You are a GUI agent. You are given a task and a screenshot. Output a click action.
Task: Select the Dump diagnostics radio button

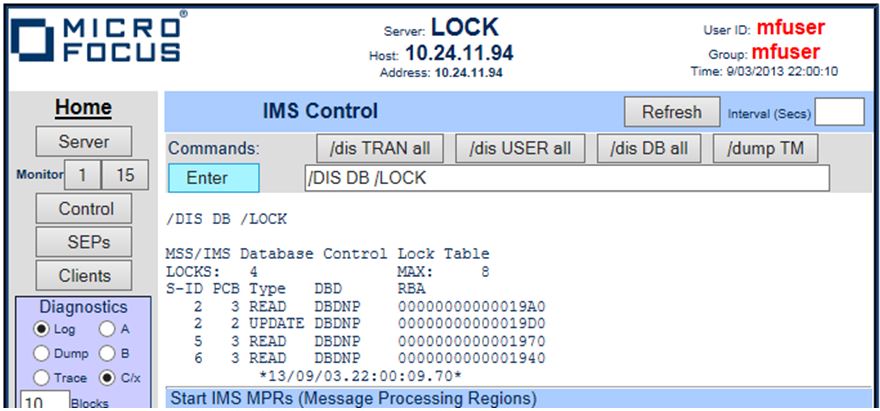[43, 353]
